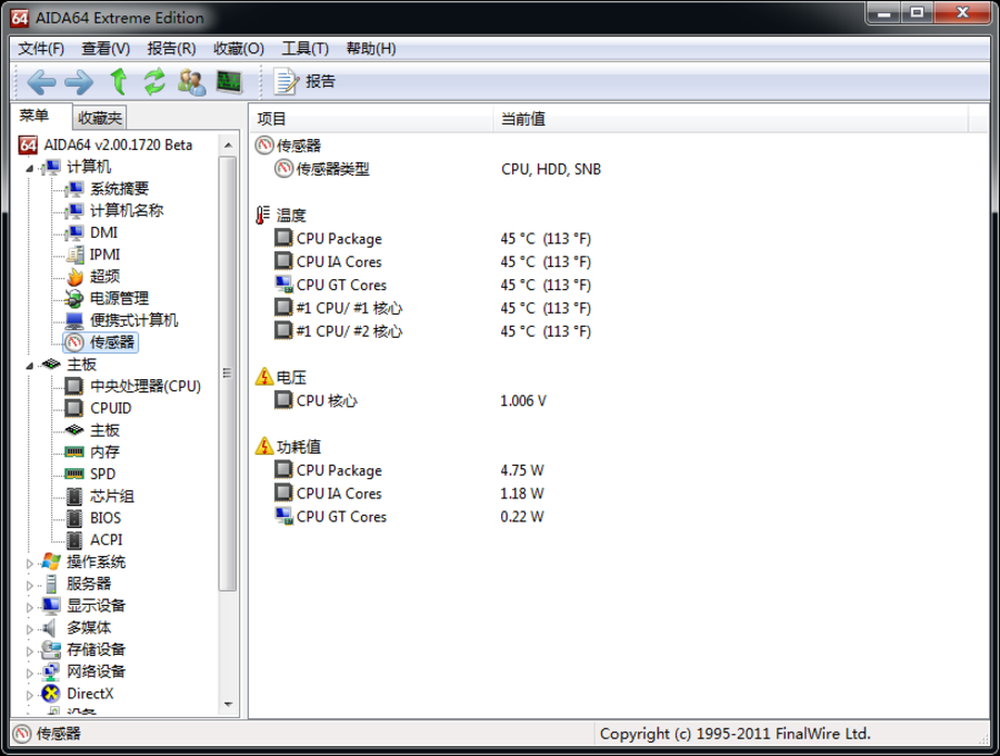This screenshot has width=1000, height=756.
Task: Open the 工具(T) menu
Action: tap(305, 48)
